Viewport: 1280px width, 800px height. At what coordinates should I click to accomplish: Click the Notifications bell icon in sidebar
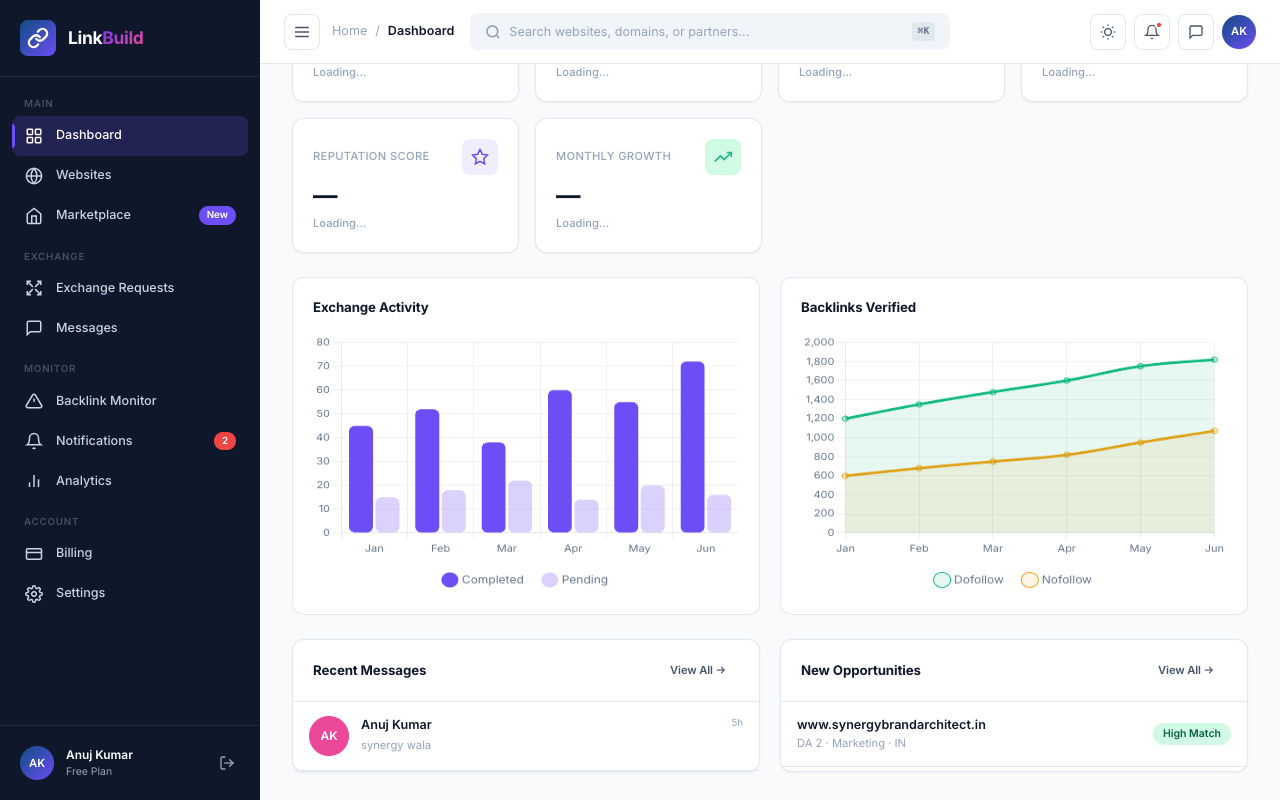34,441
